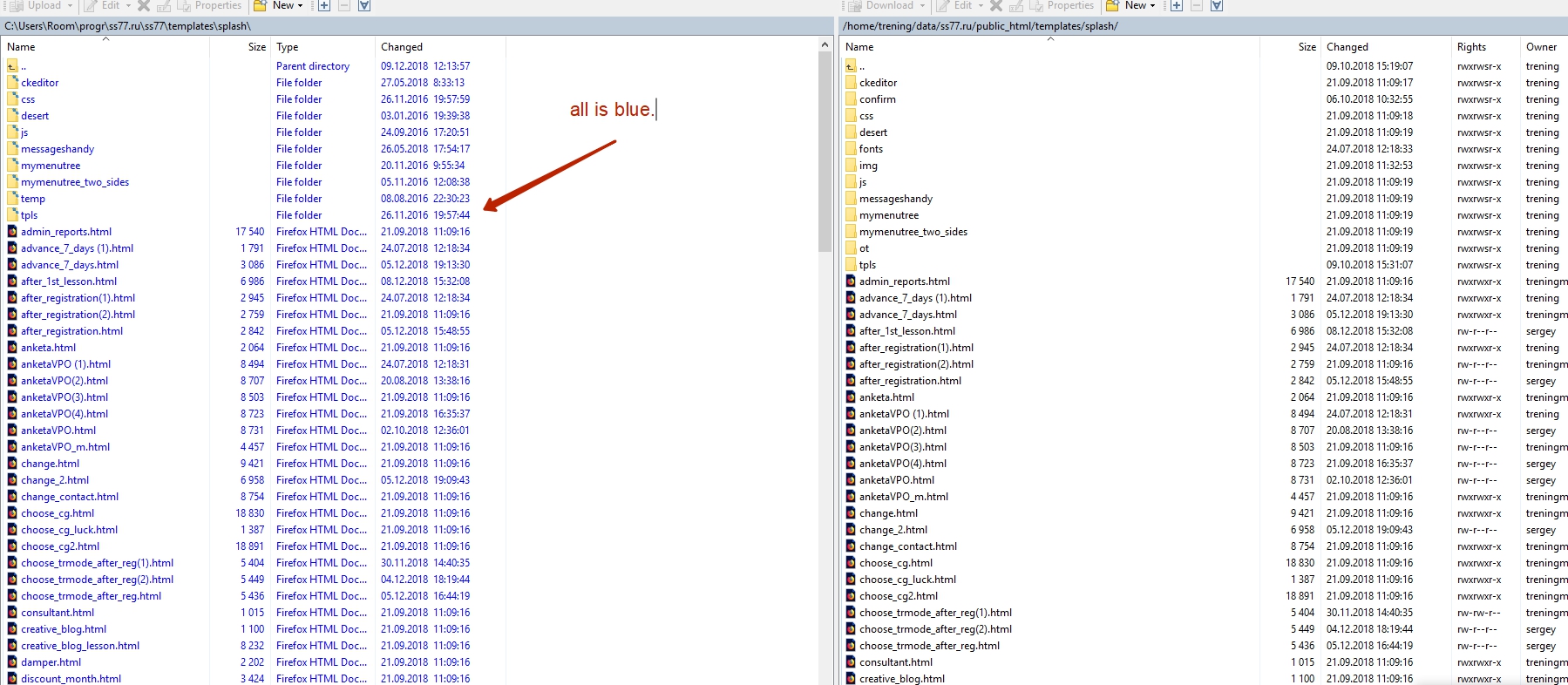Click the parent directory icon in local panel

coord(12,66)
